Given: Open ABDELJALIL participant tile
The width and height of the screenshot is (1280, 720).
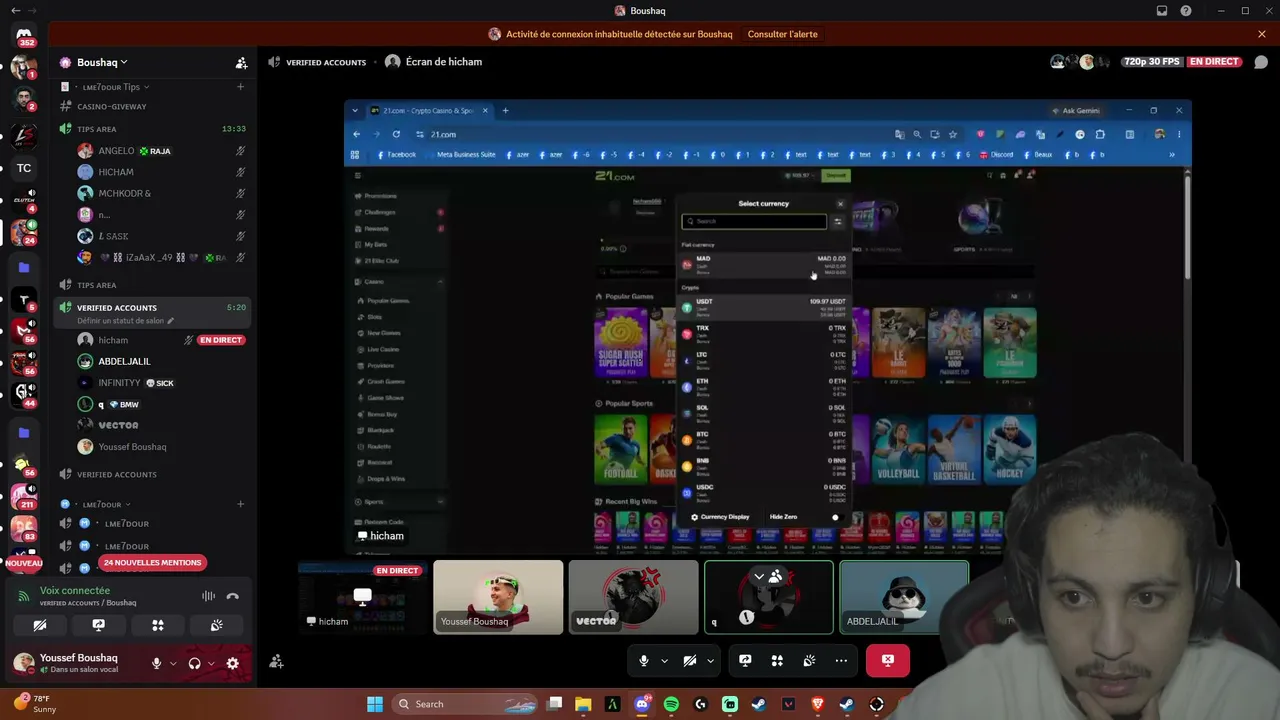Looking at the screenshot, I should [x=904, y=597].
